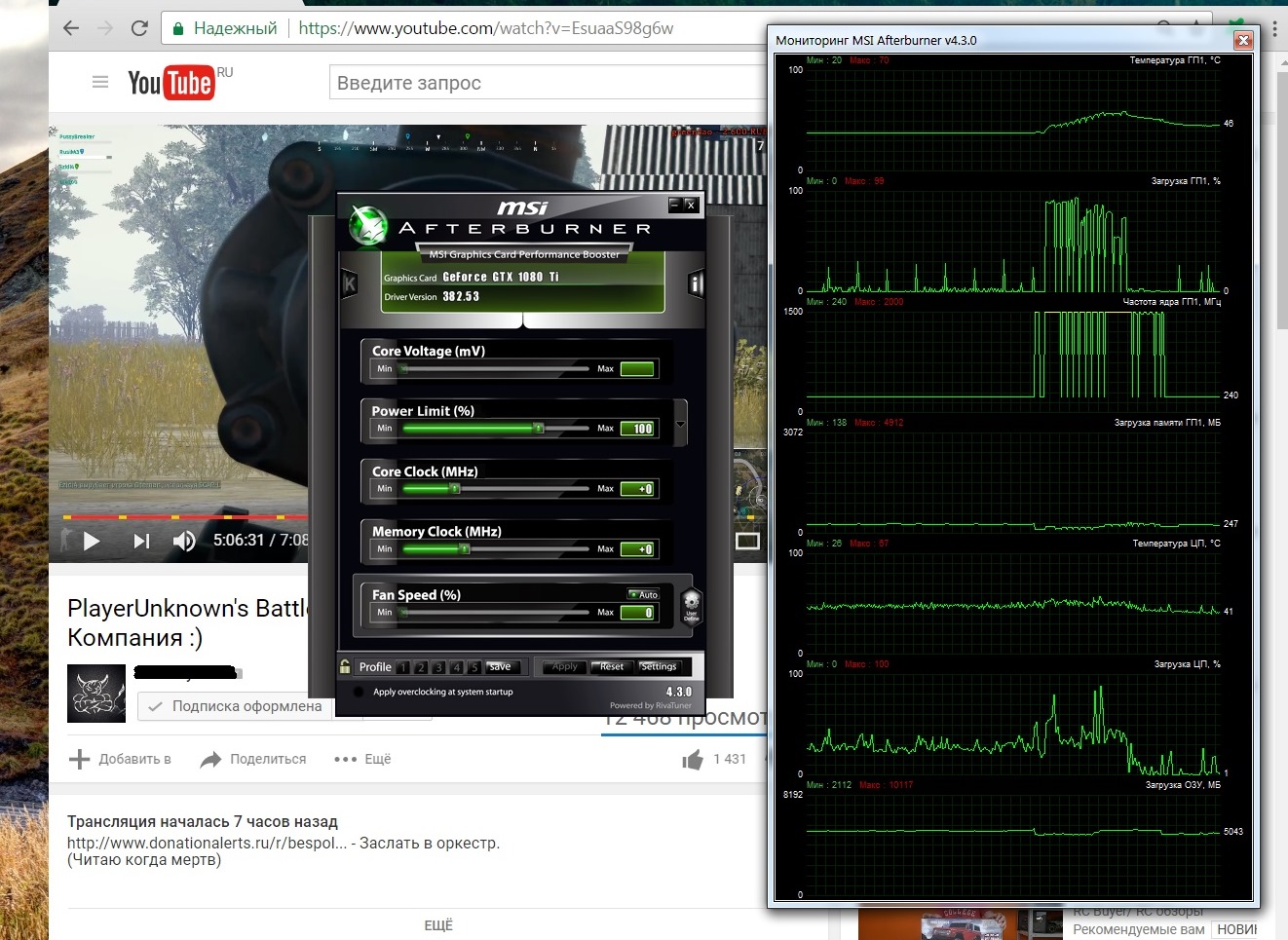
Task: Click the Core Voltage value box
Action: click(638, 368)
